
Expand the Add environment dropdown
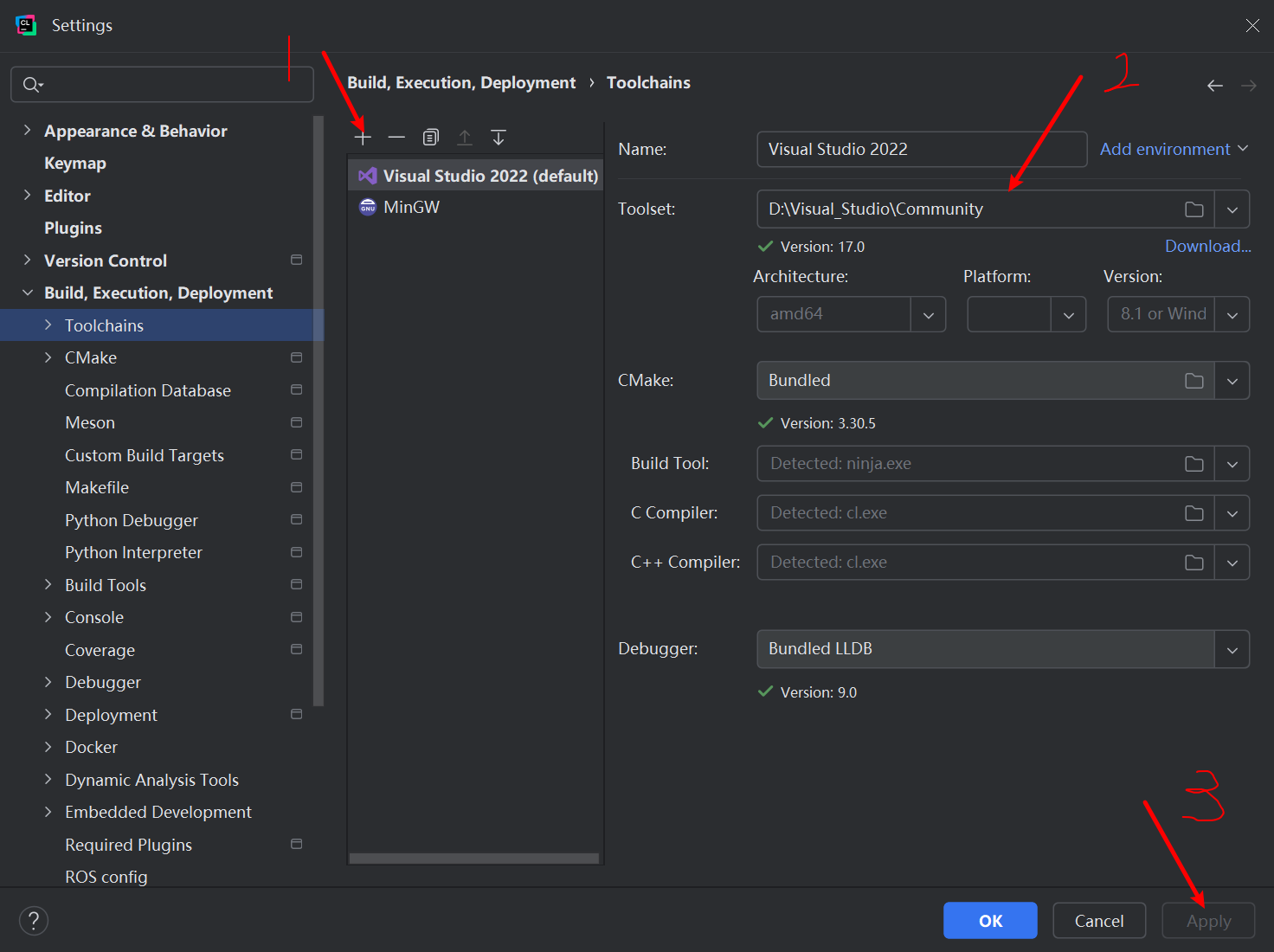[1174, 149]
